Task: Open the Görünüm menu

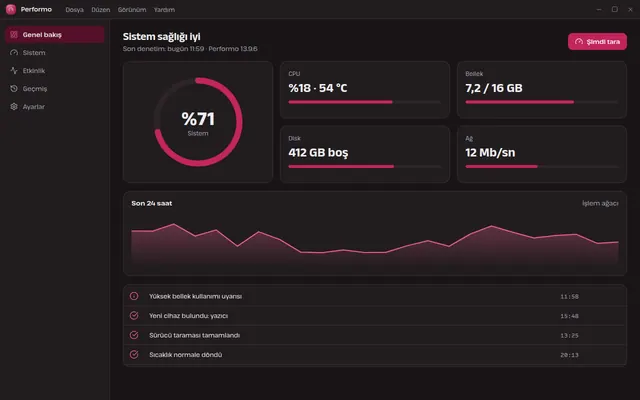Action: pyautogui.click(x=132, y=10)
